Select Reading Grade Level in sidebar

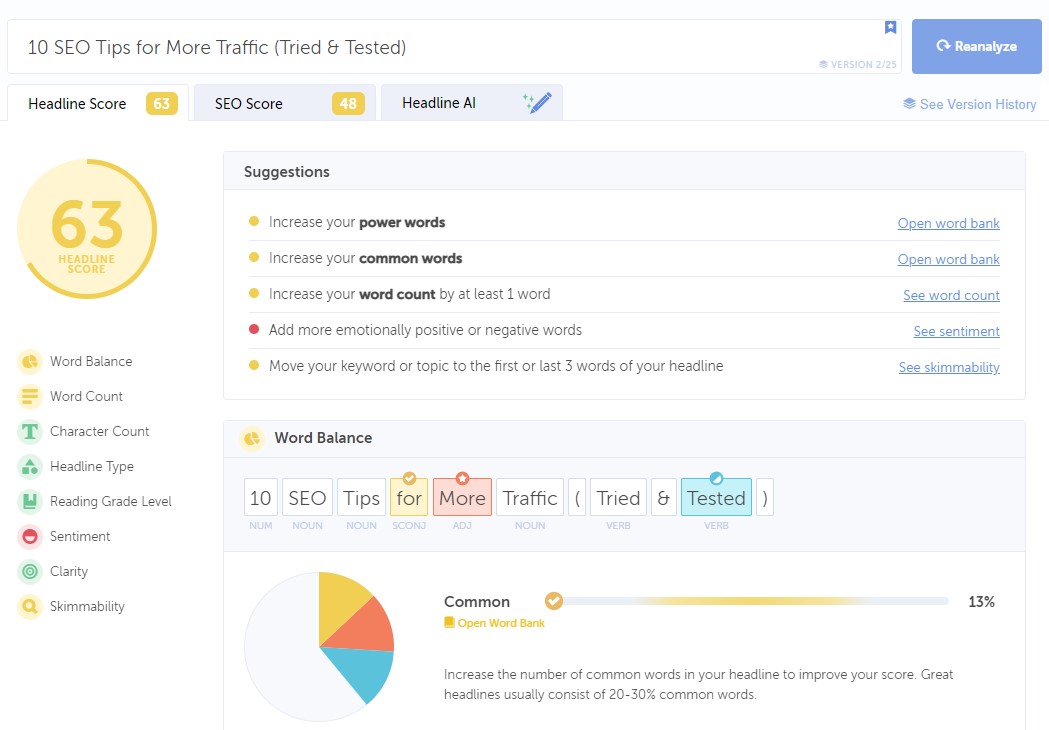pyautogui.click(x=110, y=501)
